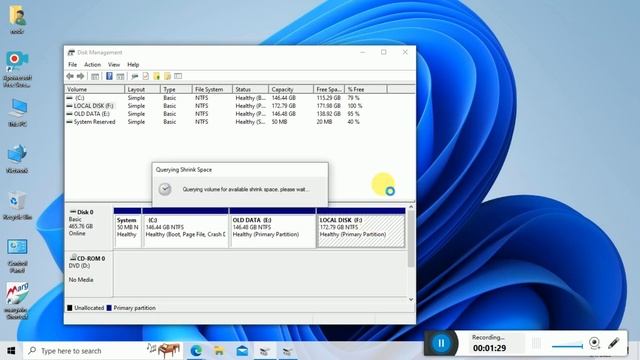This screenshot has width=640, height=360.
Task: Click the Forward arrow in Disk Management toolbar
Action: (x=80, y=76)
